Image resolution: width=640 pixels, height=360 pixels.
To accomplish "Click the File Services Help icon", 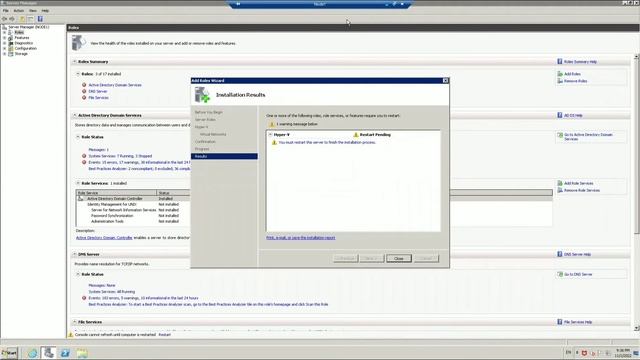I will [560, 322].
